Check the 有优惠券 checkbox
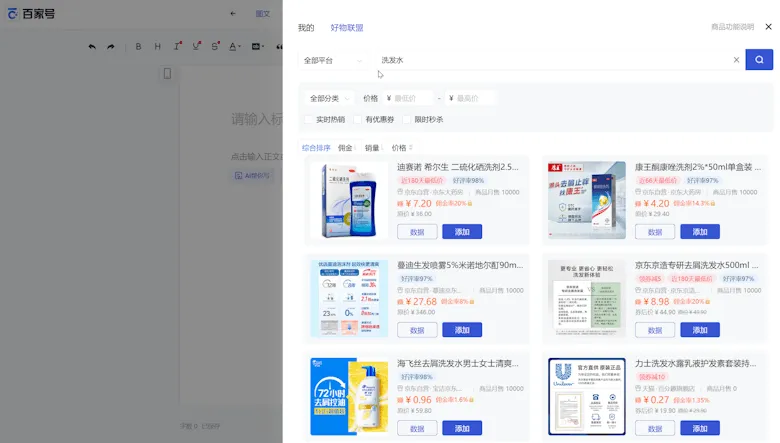Screen dimensions: 780x443 [x=357, y=119]
